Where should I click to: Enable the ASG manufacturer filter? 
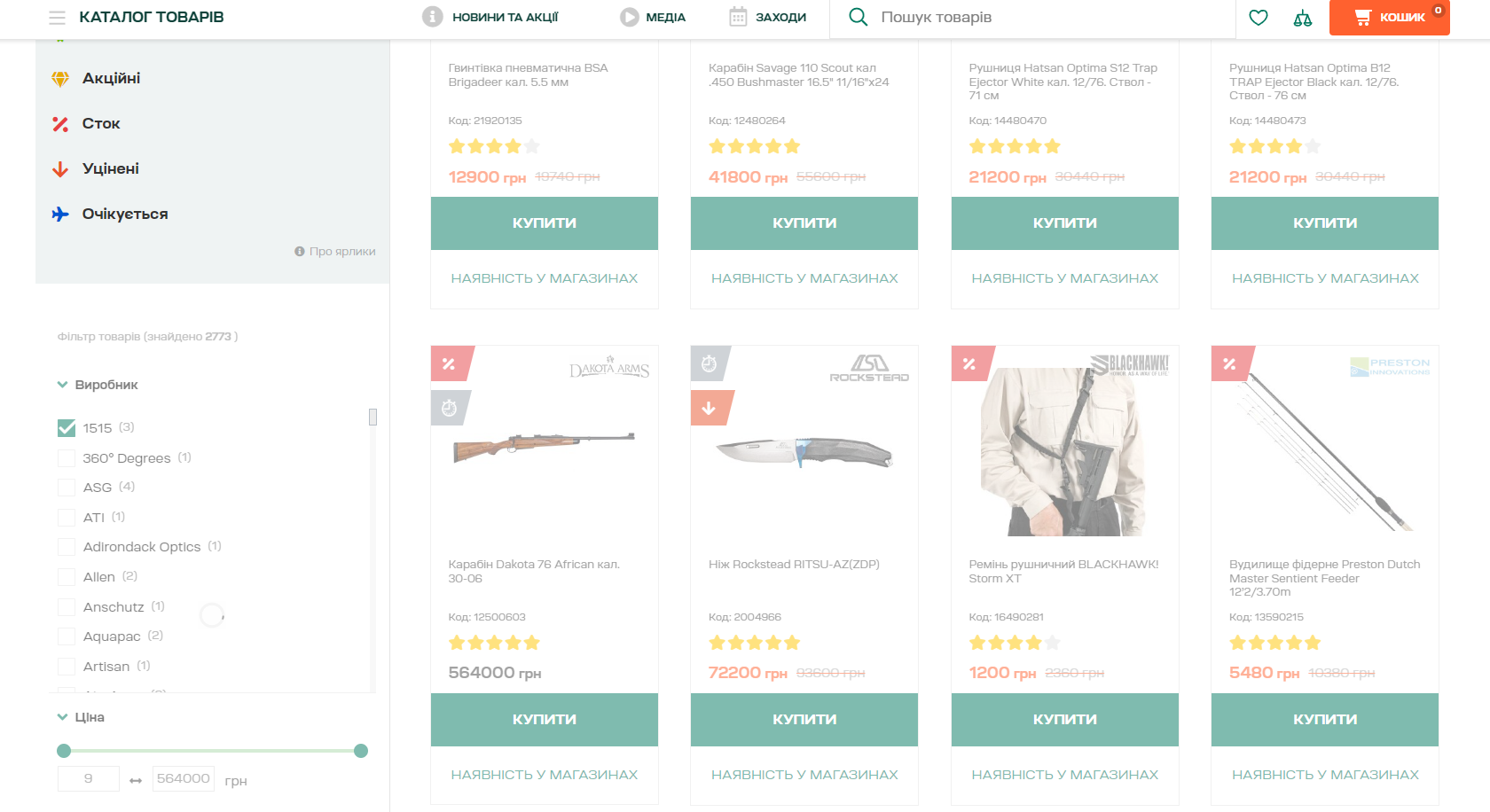tap(67, 488)
